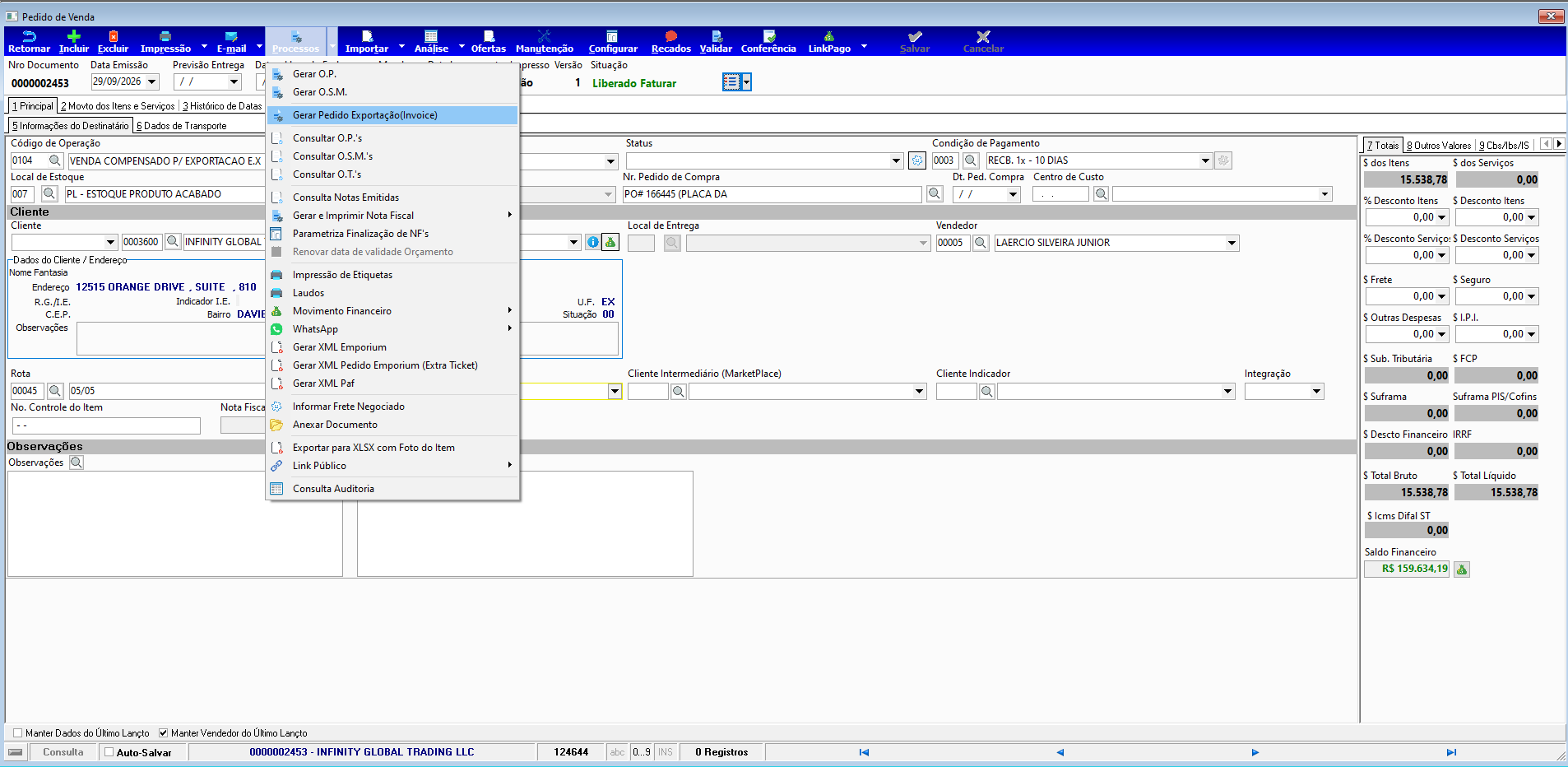Switch to 2 Movto dos Itens e Serviços tab

[118, 106]
